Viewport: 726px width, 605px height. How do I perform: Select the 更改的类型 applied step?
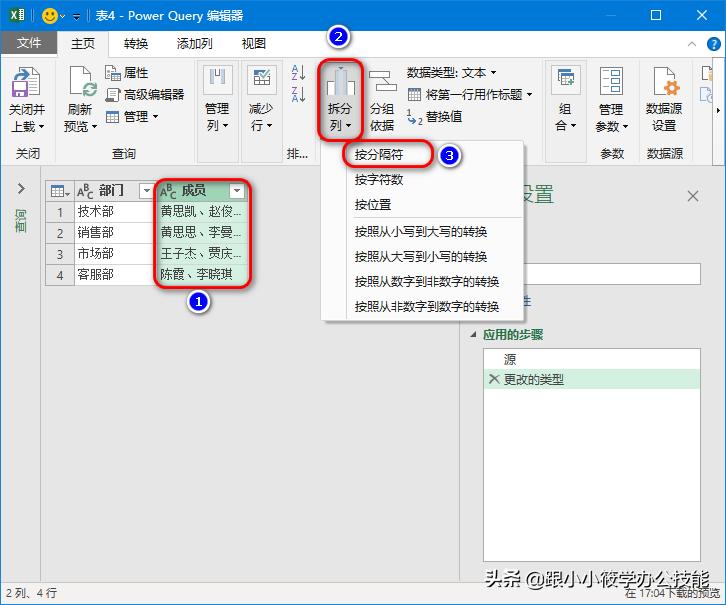click(x=592, y=379)
